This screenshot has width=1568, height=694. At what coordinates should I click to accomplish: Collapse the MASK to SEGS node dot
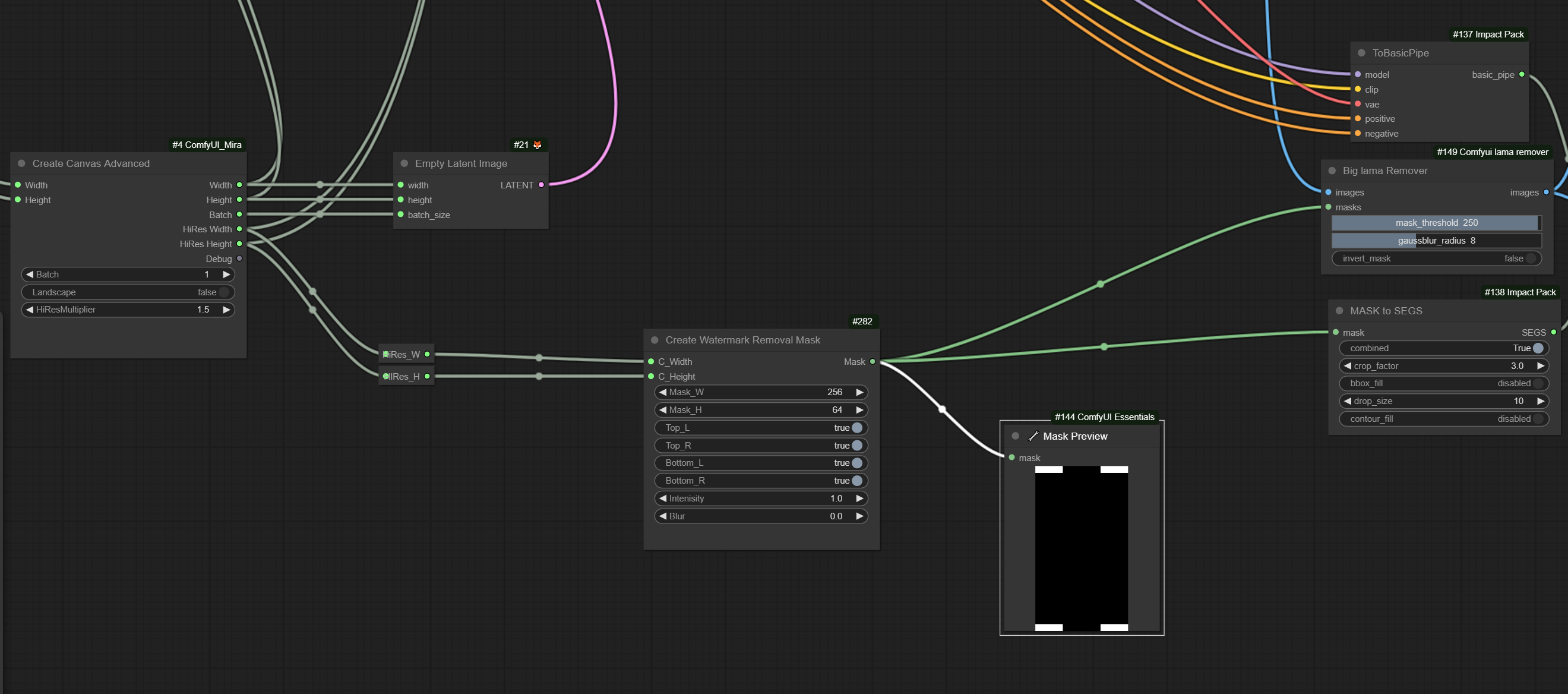click(1339, 311)
